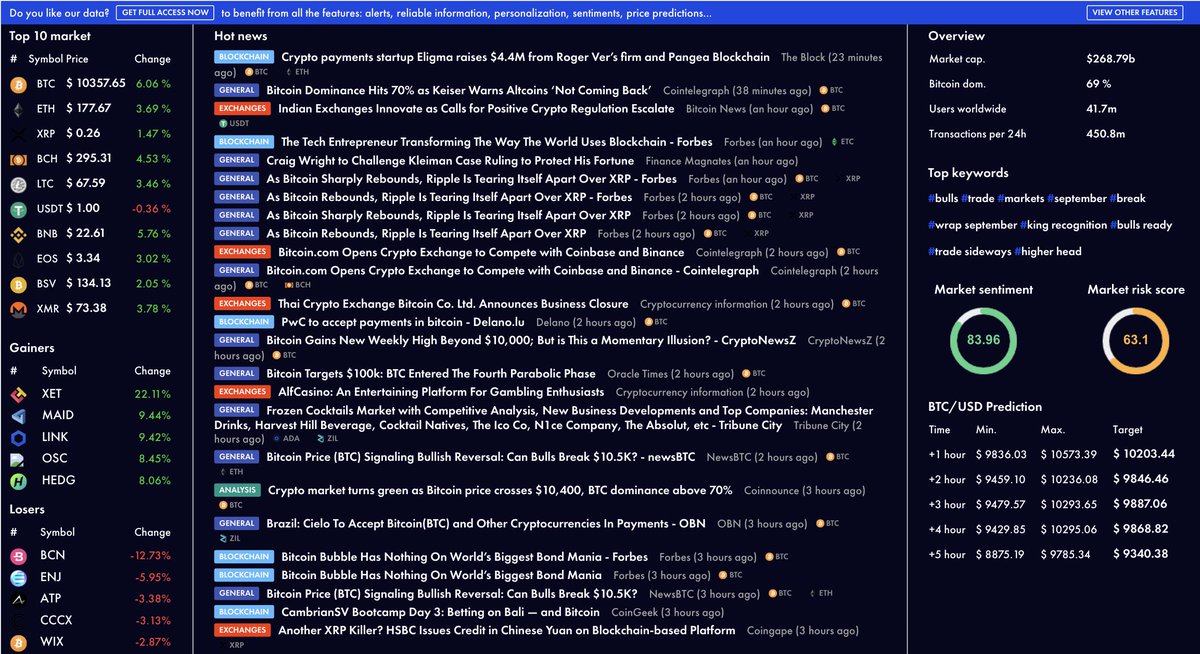This screenshot has width=1200, height=654.
Task: Open the Eligma raises $4.4M headline
Action: [526, 58]
